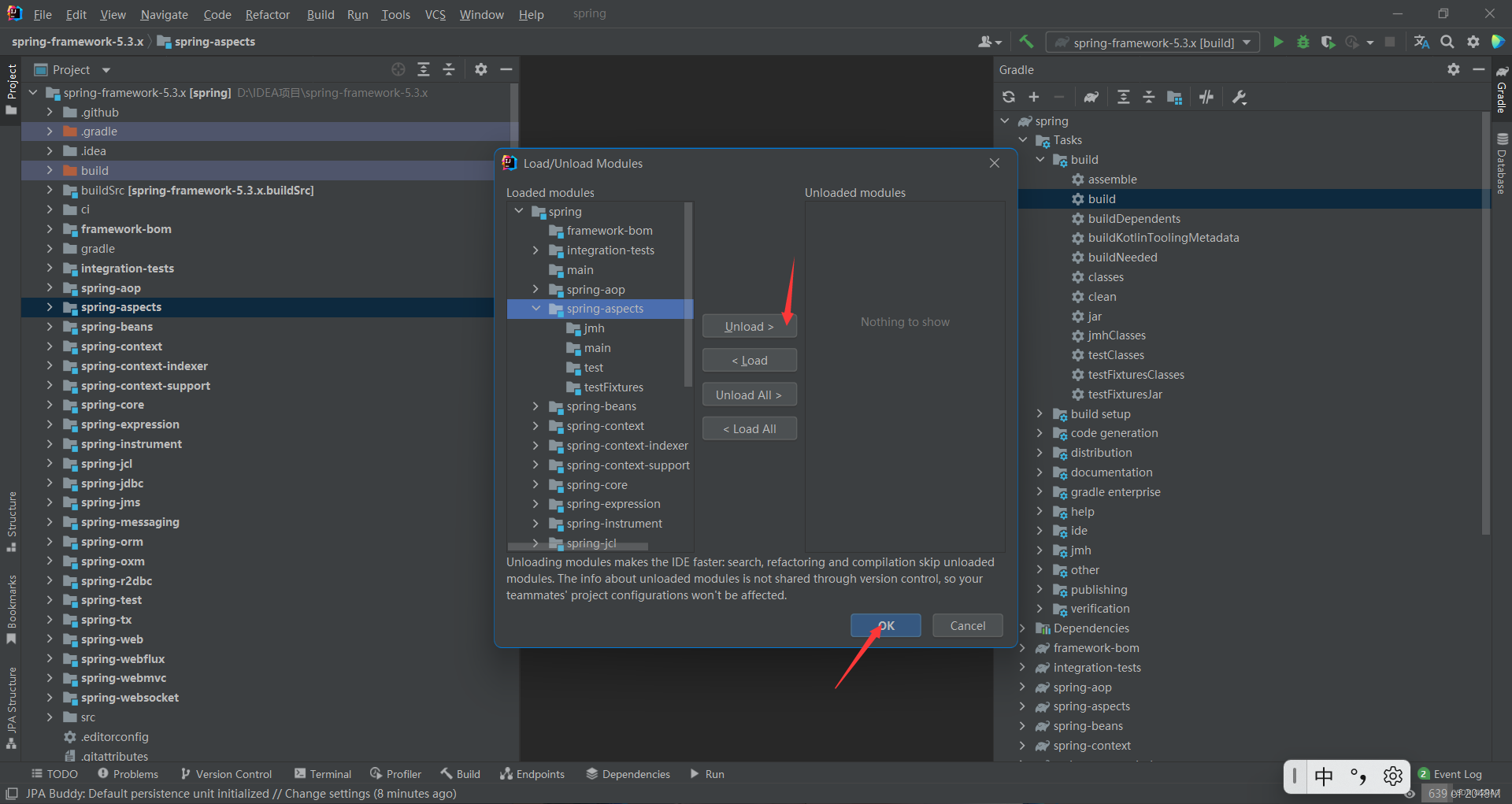
Task: Expand integration-tests in Loaded modules list
Action: (536, 250)
